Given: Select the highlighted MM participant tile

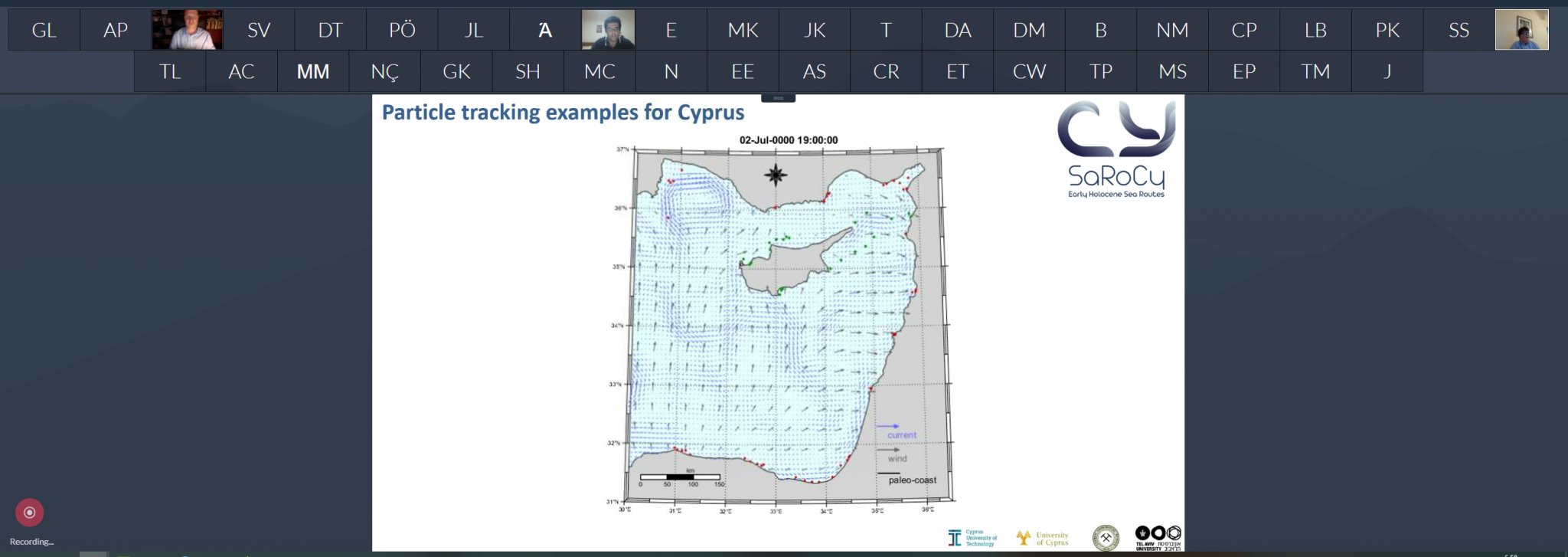Looking at the screenshot, I should click(313, 71).
